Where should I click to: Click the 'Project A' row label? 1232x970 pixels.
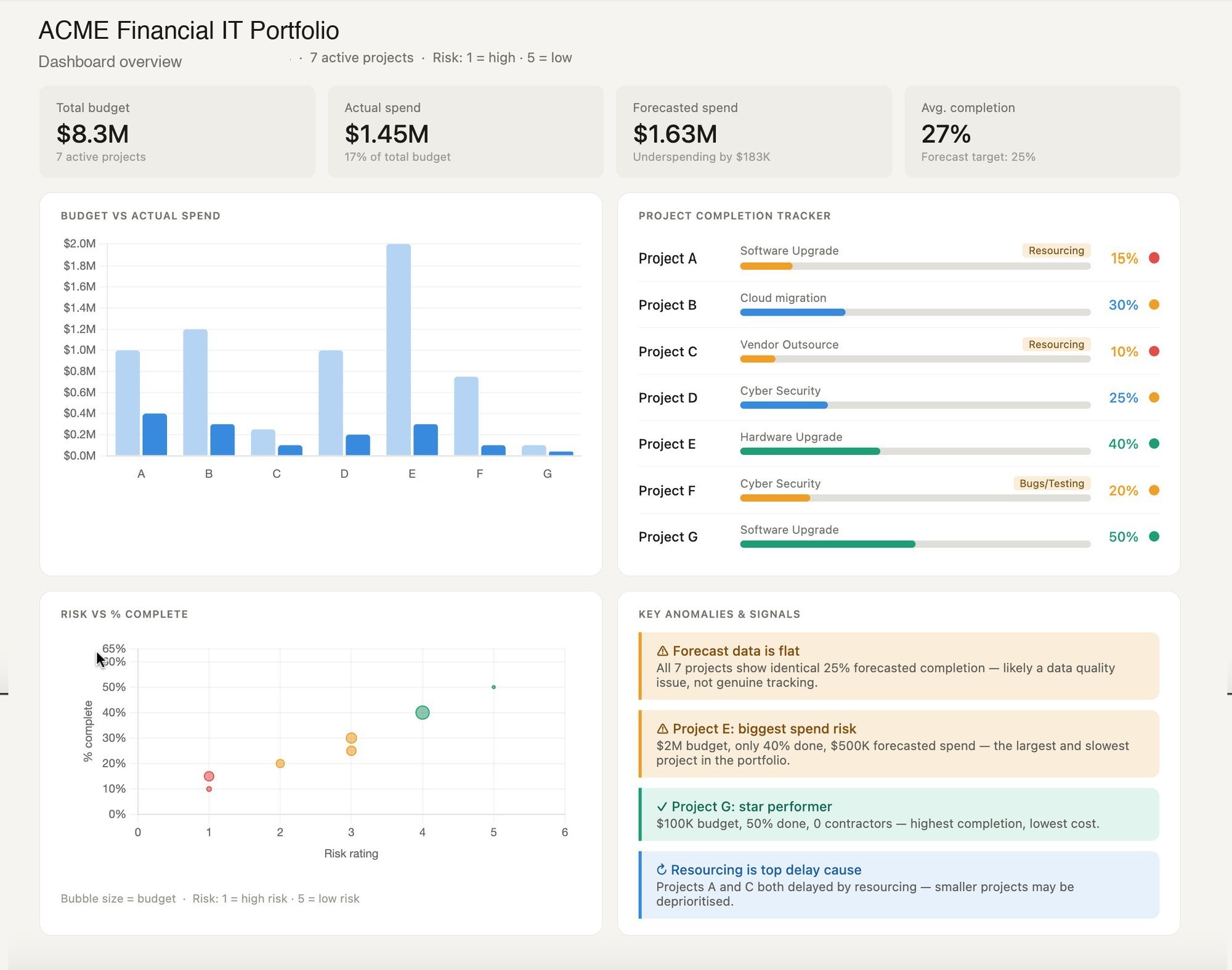click(x=667, y=258)
